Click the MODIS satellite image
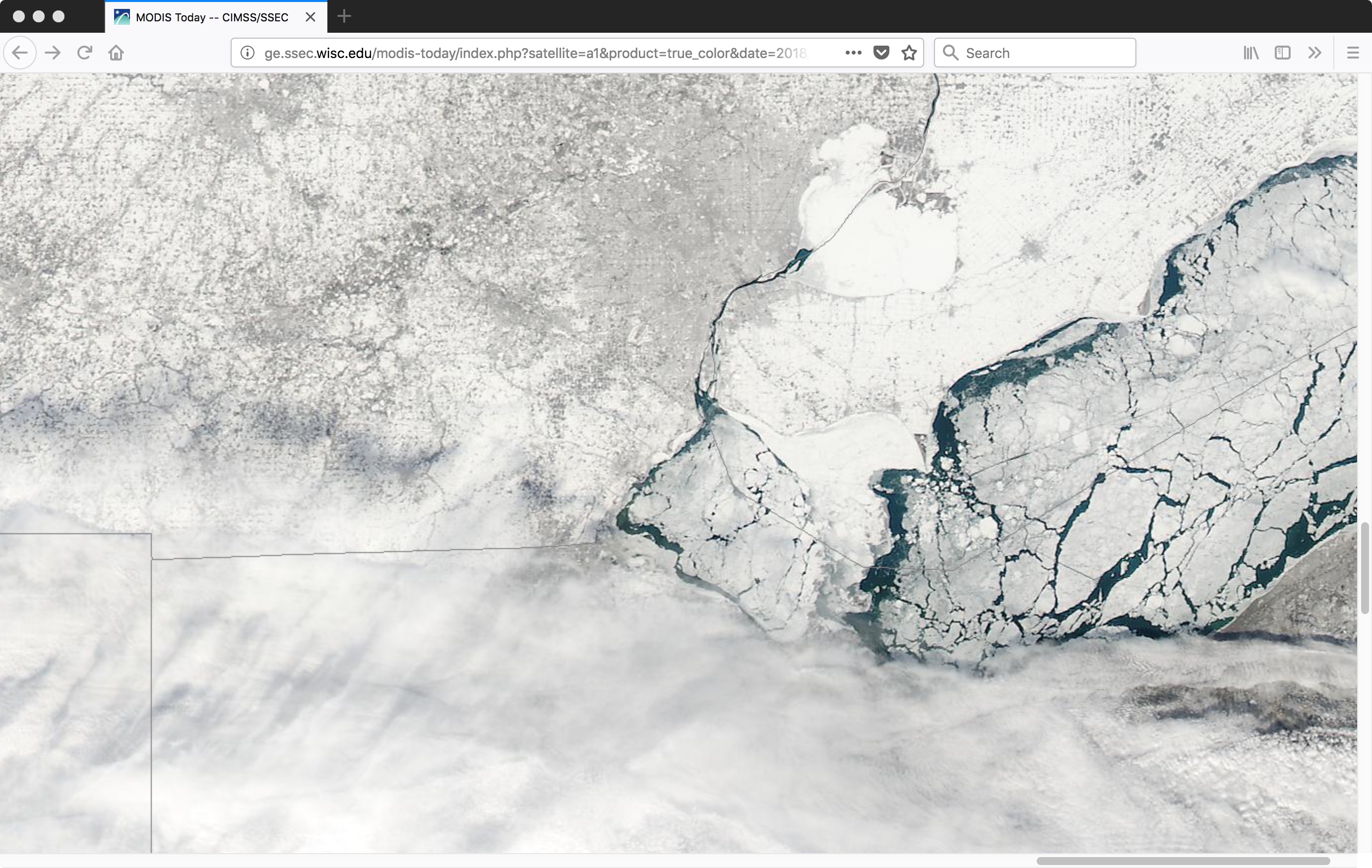The width and height of the screenshot is (1372, 868). pyautogui.click(x=679, y=463)
